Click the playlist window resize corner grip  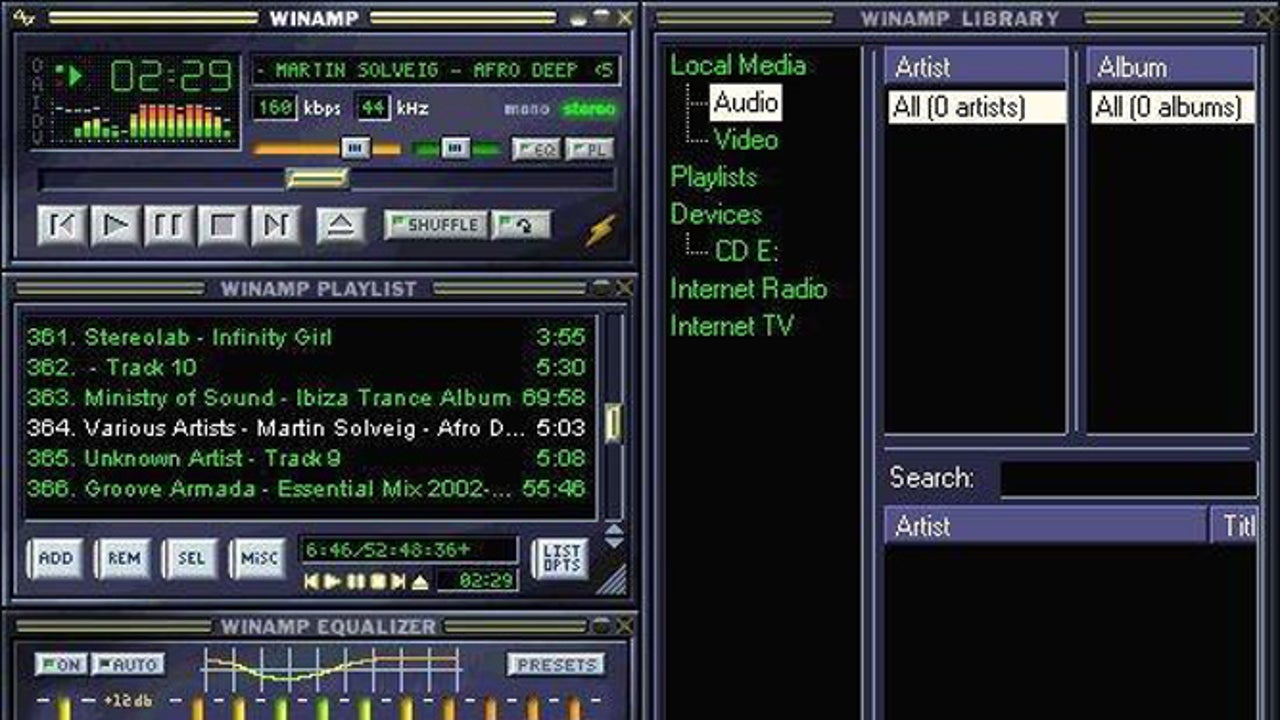(613, 580)
